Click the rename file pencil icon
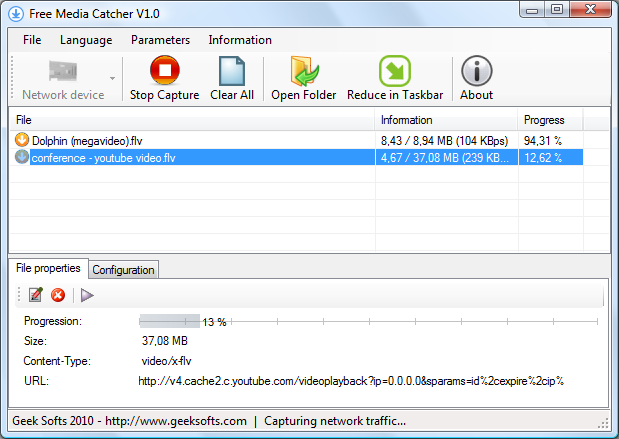Screen dimensions: 619x439 pos(36,295)
